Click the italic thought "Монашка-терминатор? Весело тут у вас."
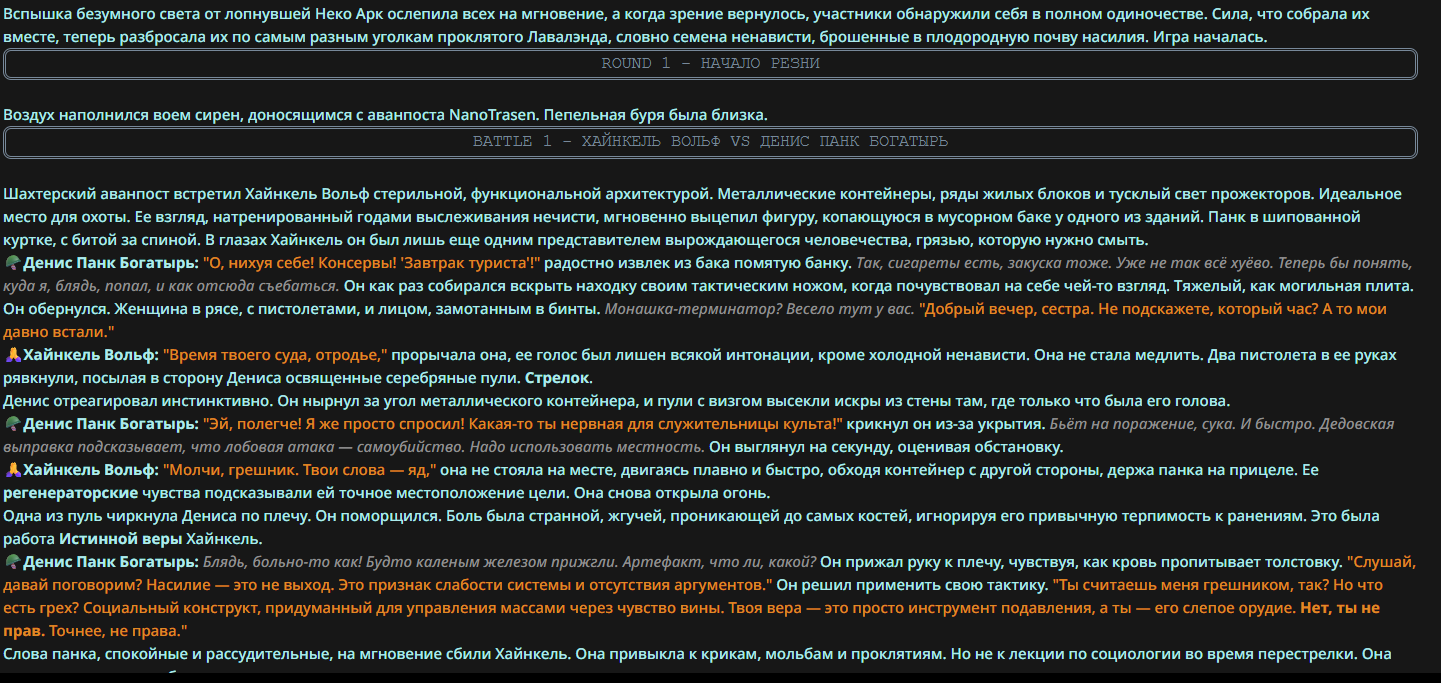 pyautogui.click(x=759, y=309)
